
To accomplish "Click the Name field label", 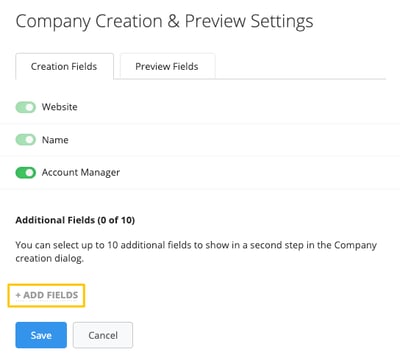I will [x=55, y=140].
